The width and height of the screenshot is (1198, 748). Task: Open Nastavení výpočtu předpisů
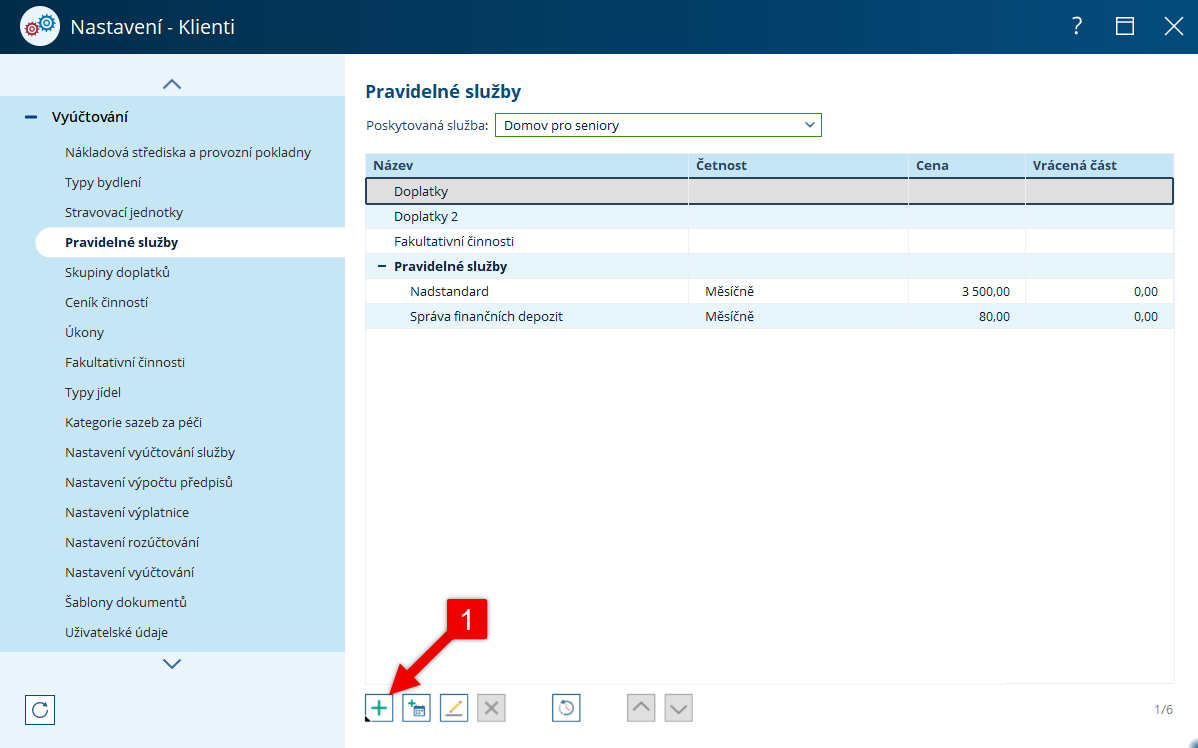(x=149, y=482)
